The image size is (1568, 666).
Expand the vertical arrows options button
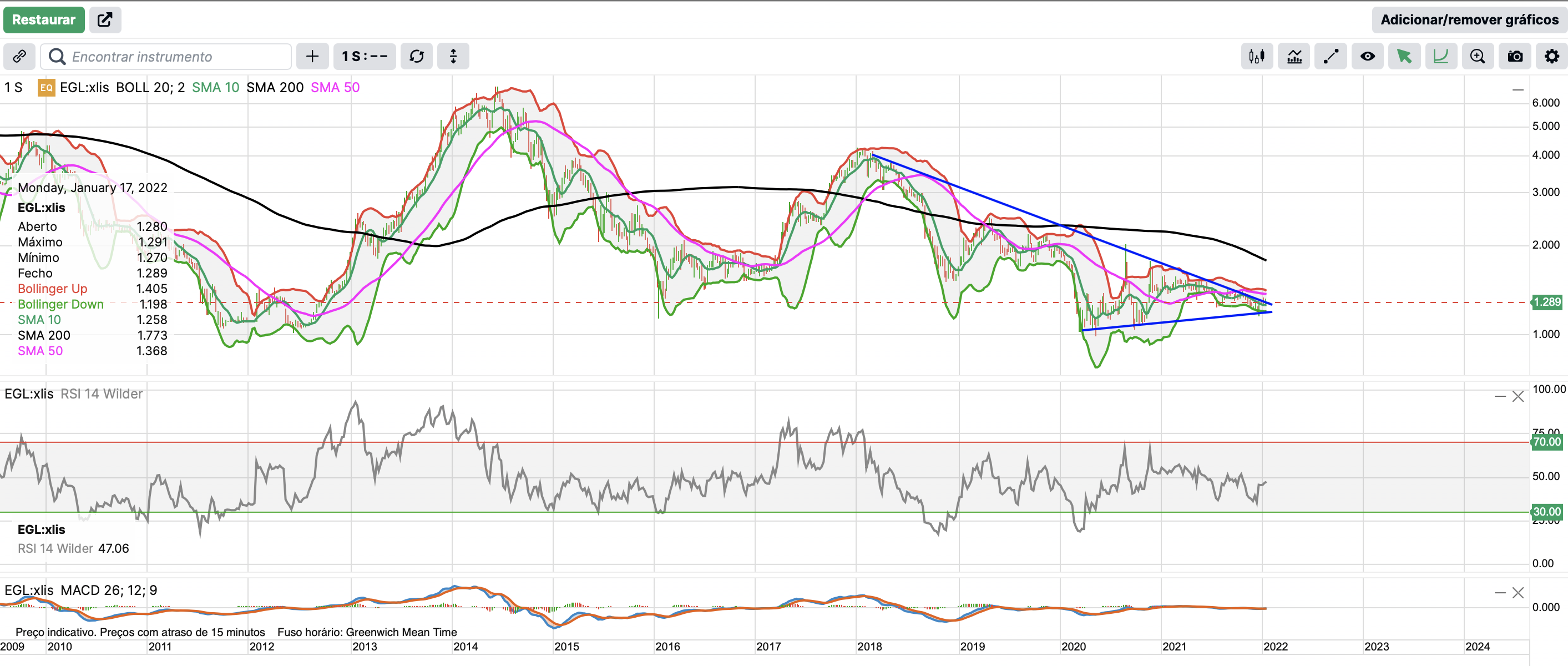click(x=453, y=57)
